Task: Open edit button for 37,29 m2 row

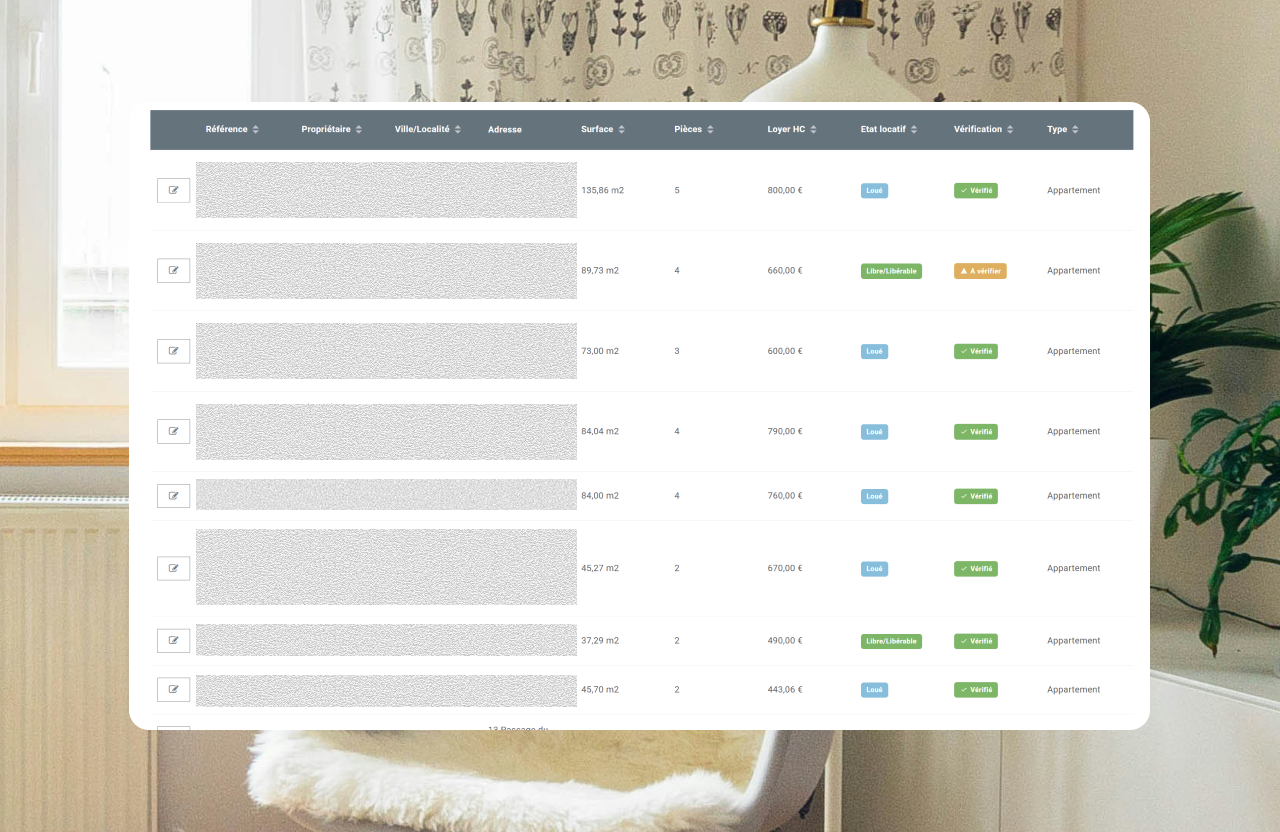Action: pos(173,640)
